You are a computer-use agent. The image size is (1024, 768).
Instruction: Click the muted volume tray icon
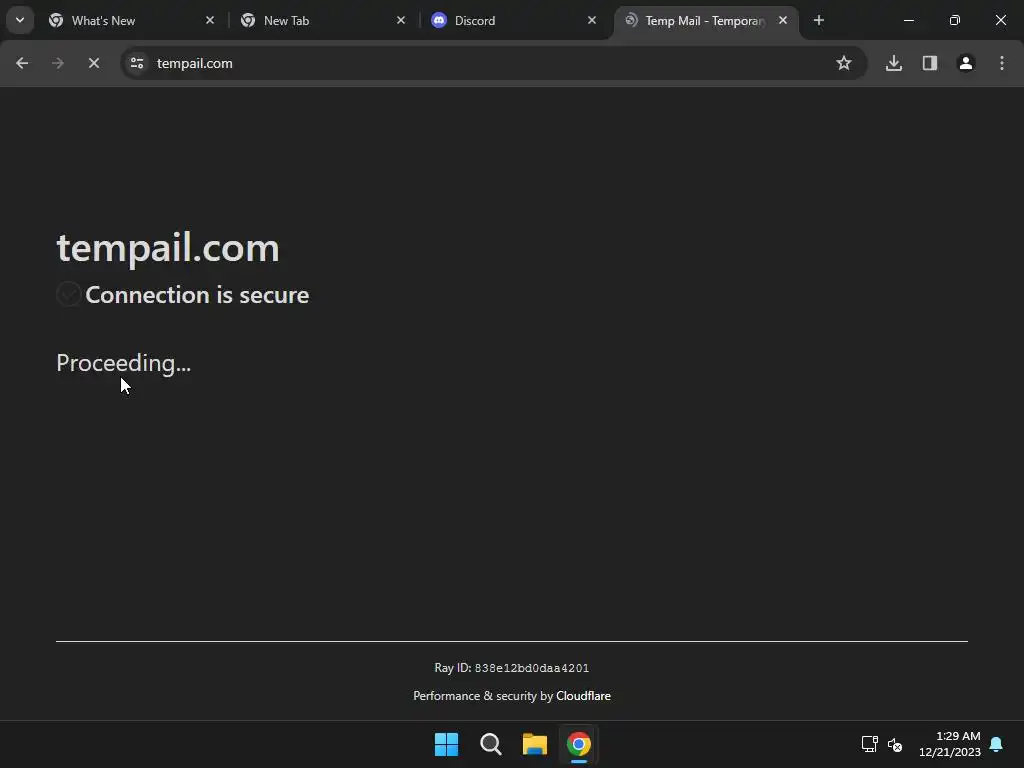895,744
